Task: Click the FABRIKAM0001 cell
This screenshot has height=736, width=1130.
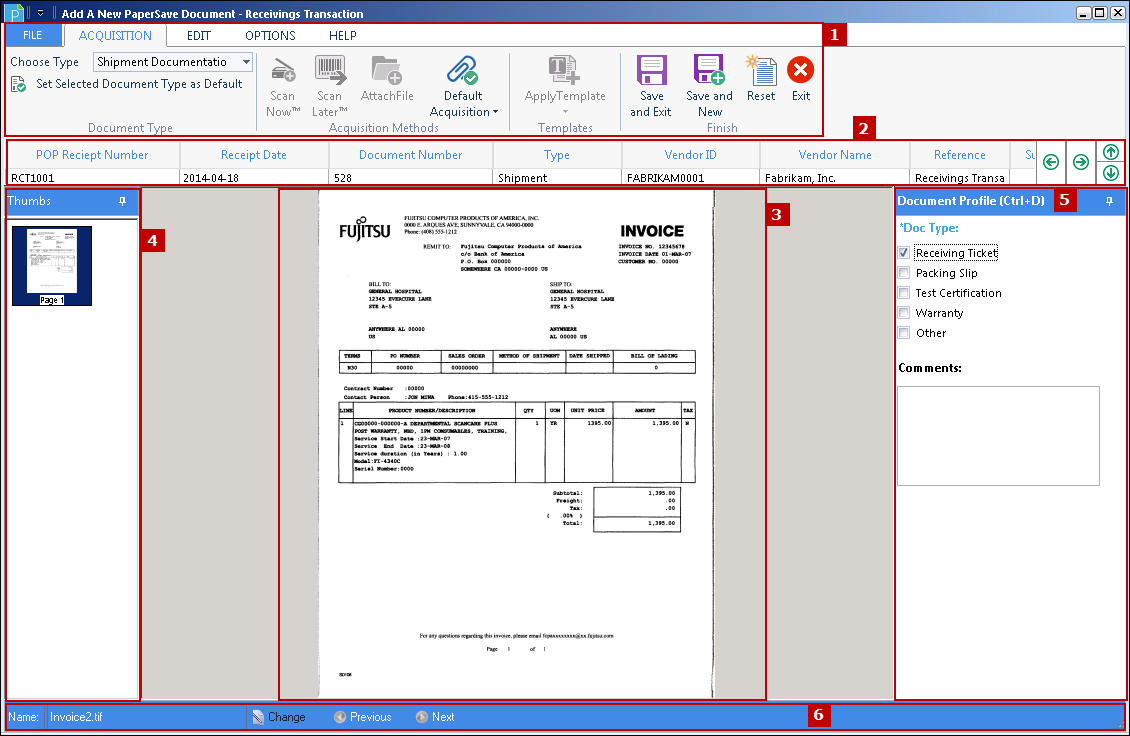Action: [690, 177]
